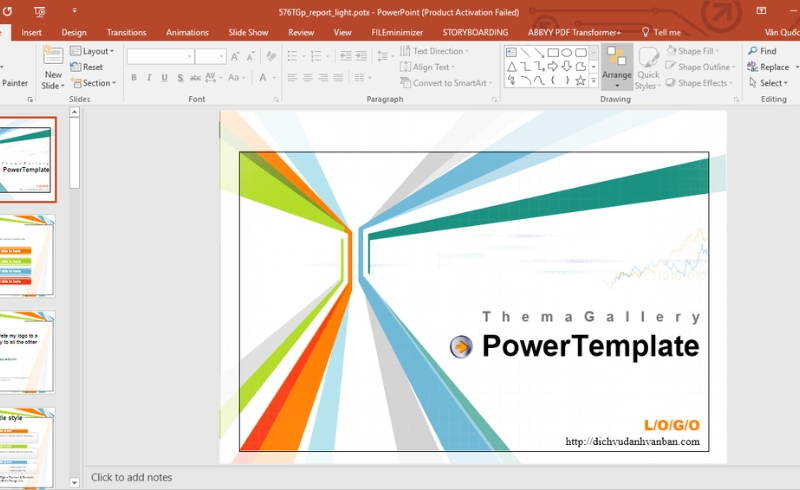Click the thumbnail pane scroll down arrow

click(74, 482)
